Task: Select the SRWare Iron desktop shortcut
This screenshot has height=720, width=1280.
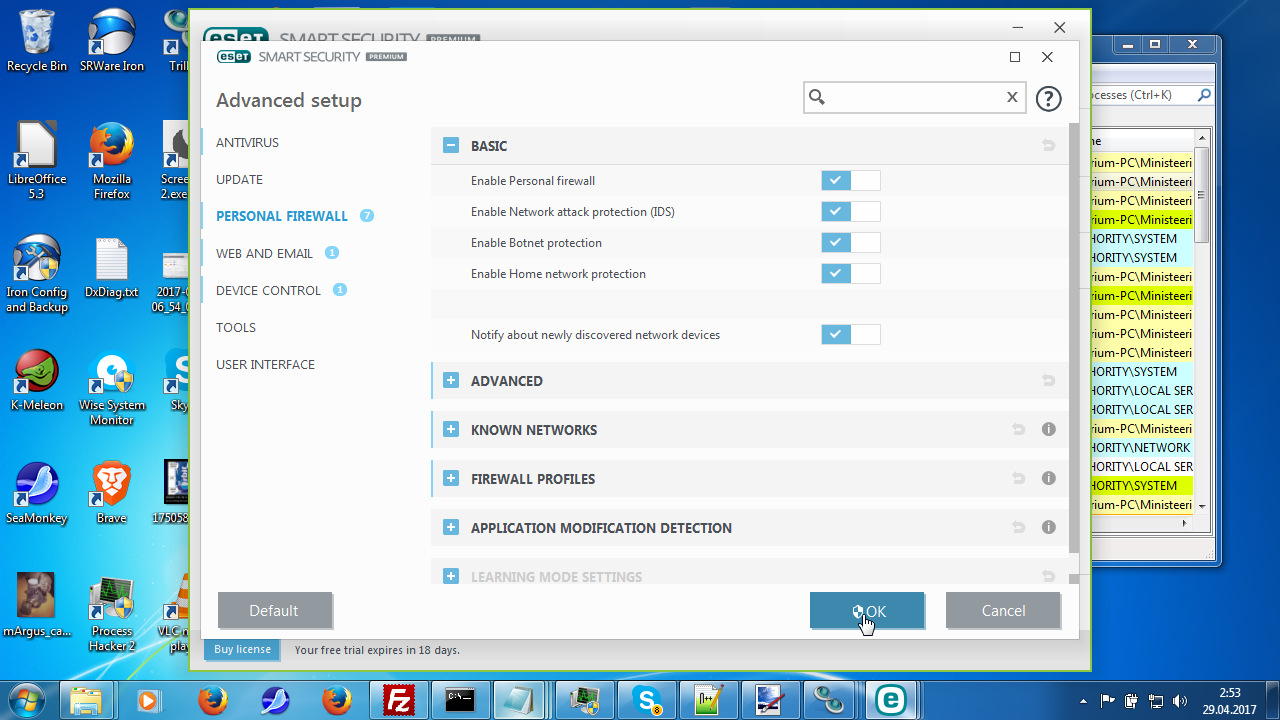Action: pos(112,41)
